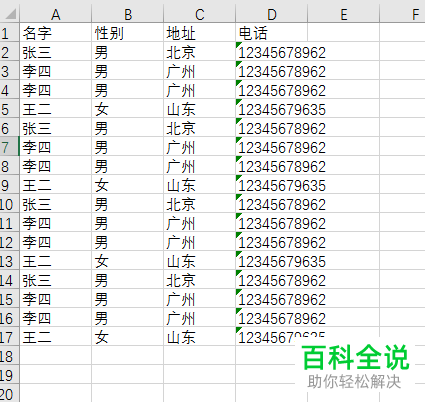
Task: Select row 18 header
Action: 9,356
